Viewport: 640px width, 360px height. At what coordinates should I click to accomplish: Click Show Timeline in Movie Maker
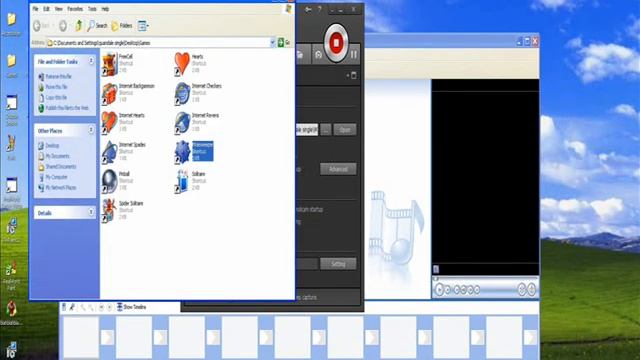click(131, 307)
